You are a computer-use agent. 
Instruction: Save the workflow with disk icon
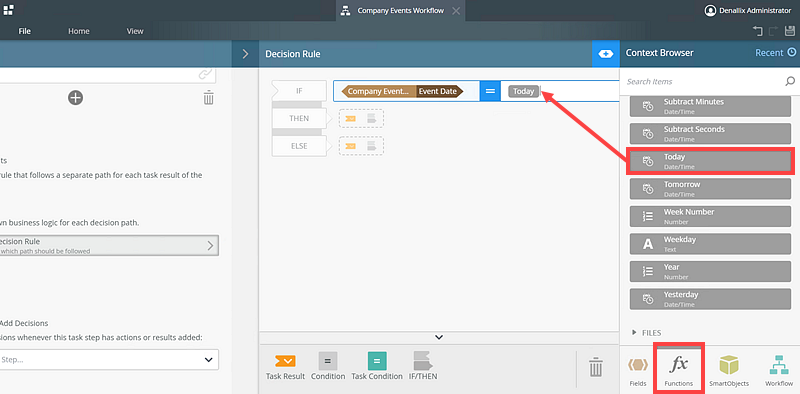click(789, 31)
